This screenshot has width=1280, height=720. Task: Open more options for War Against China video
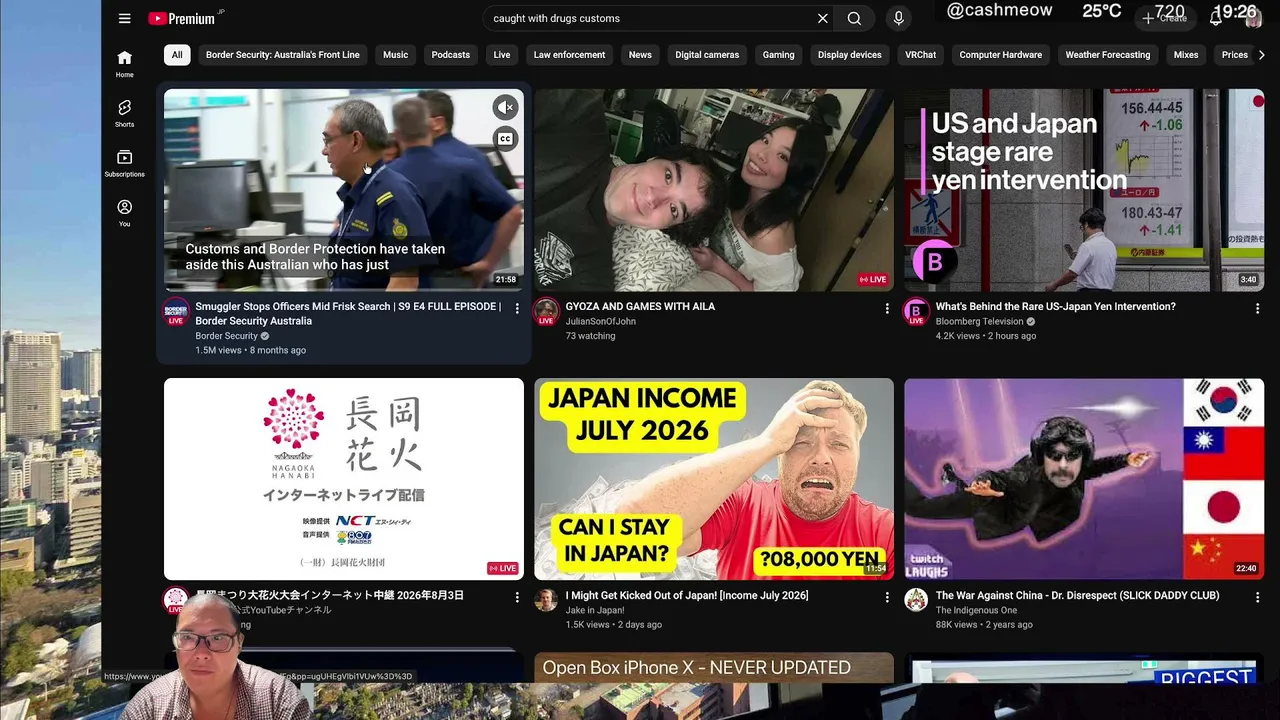(1257, 597)
